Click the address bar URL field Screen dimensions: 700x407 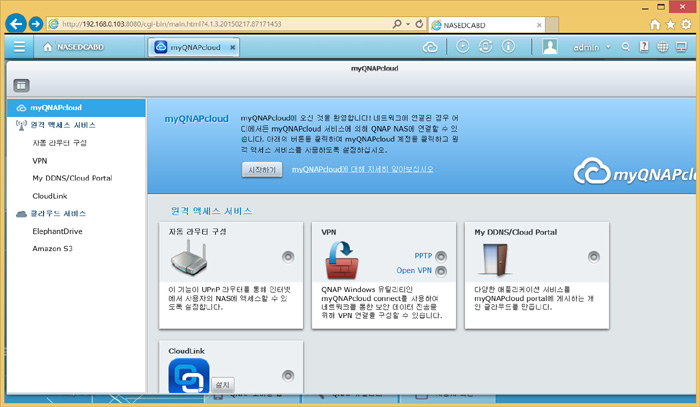219,24
